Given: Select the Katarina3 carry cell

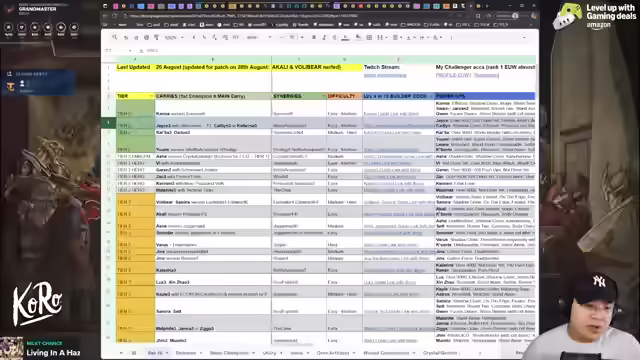Looking at the screenshot, I should [213, 268].
